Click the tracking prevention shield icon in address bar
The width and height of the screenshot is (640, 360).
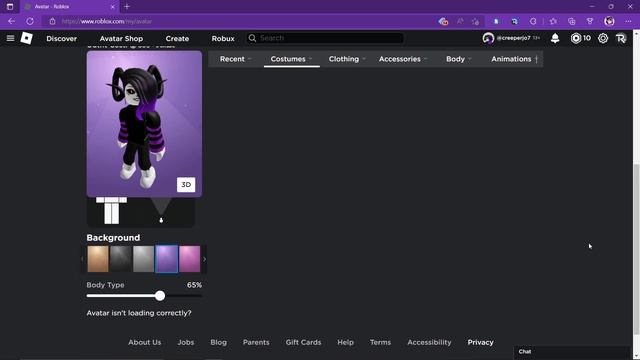443,21
